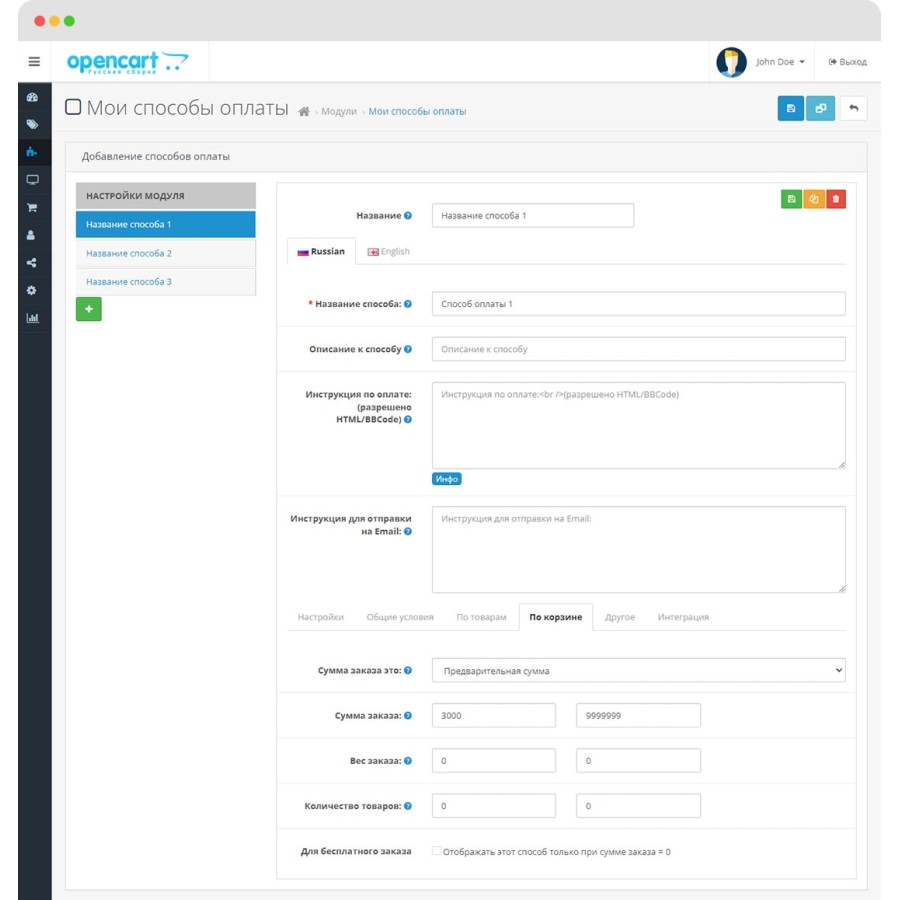Open the Reports chart sidebar icon
This screenshot has width=900, height=900.
click(32, 317)
